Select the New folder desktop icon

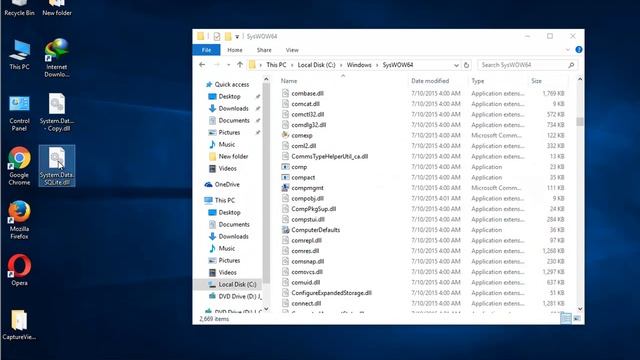tap(57, 8)
